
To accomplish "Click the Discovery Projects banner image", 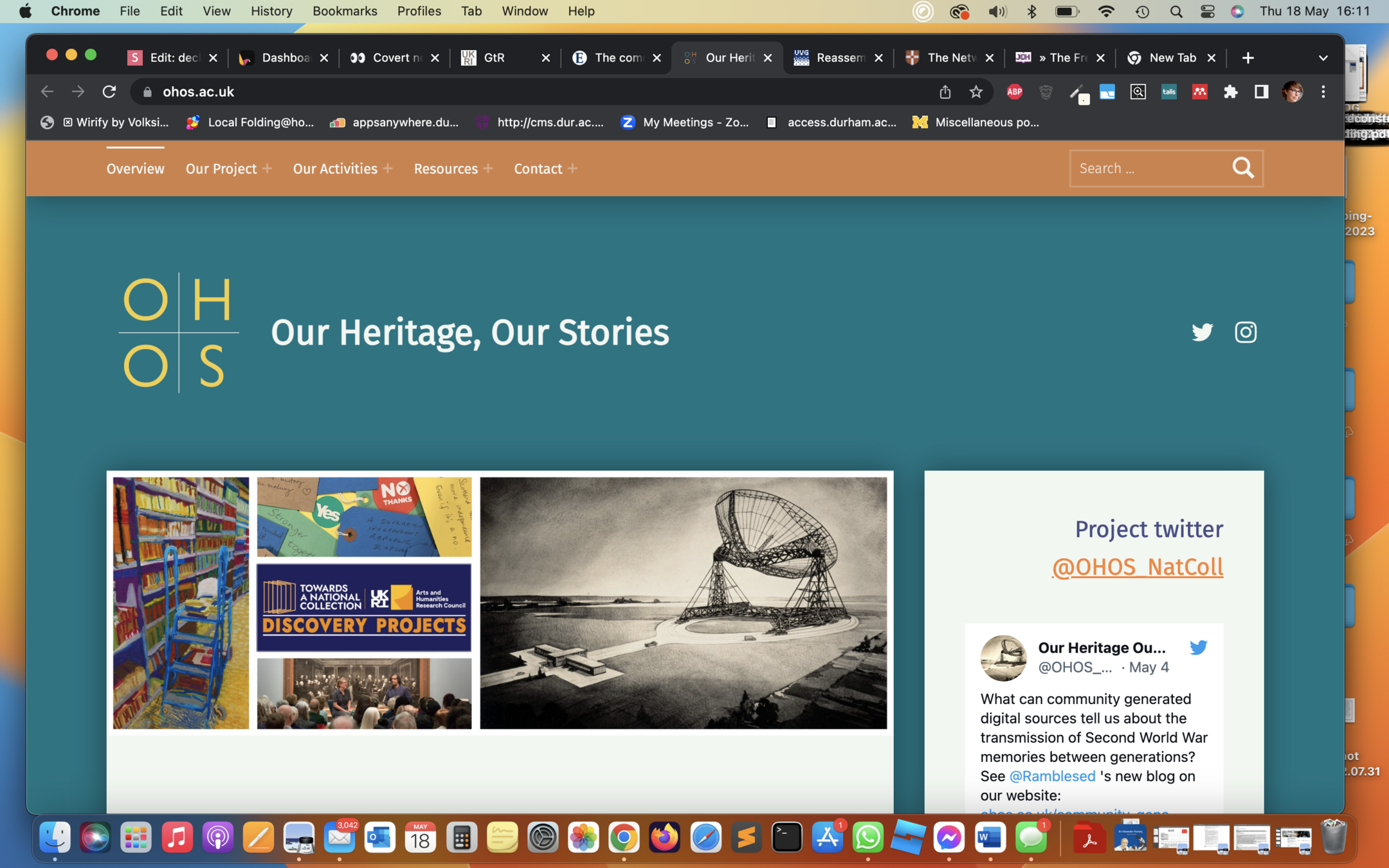I will (x=364, y=608).
